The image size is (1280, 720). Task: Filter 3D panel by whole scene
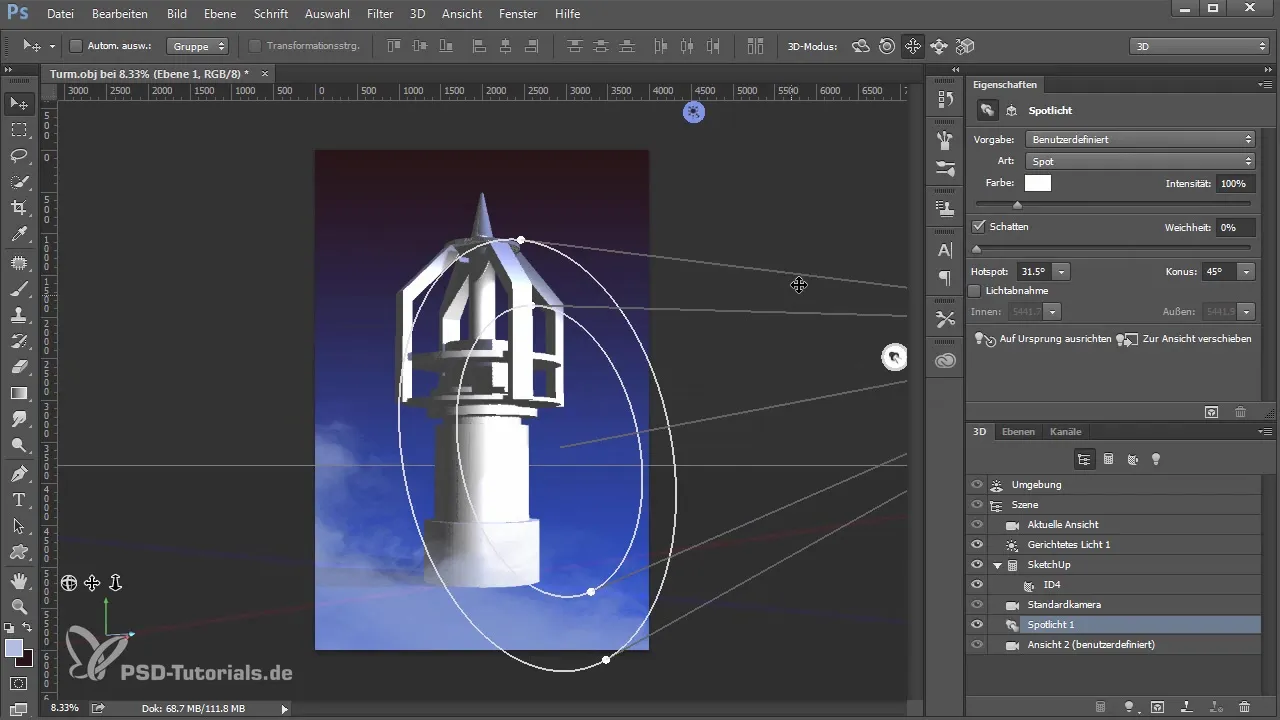[1083, 459]
